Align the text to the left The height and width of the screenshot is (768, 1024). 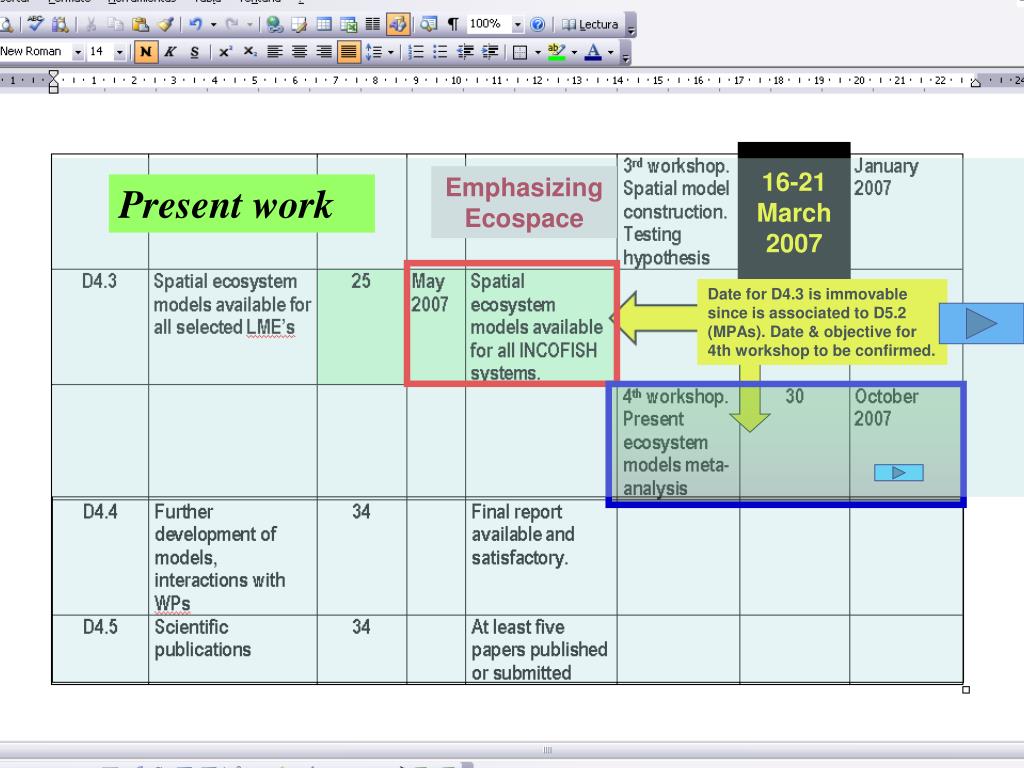(275, 52)
